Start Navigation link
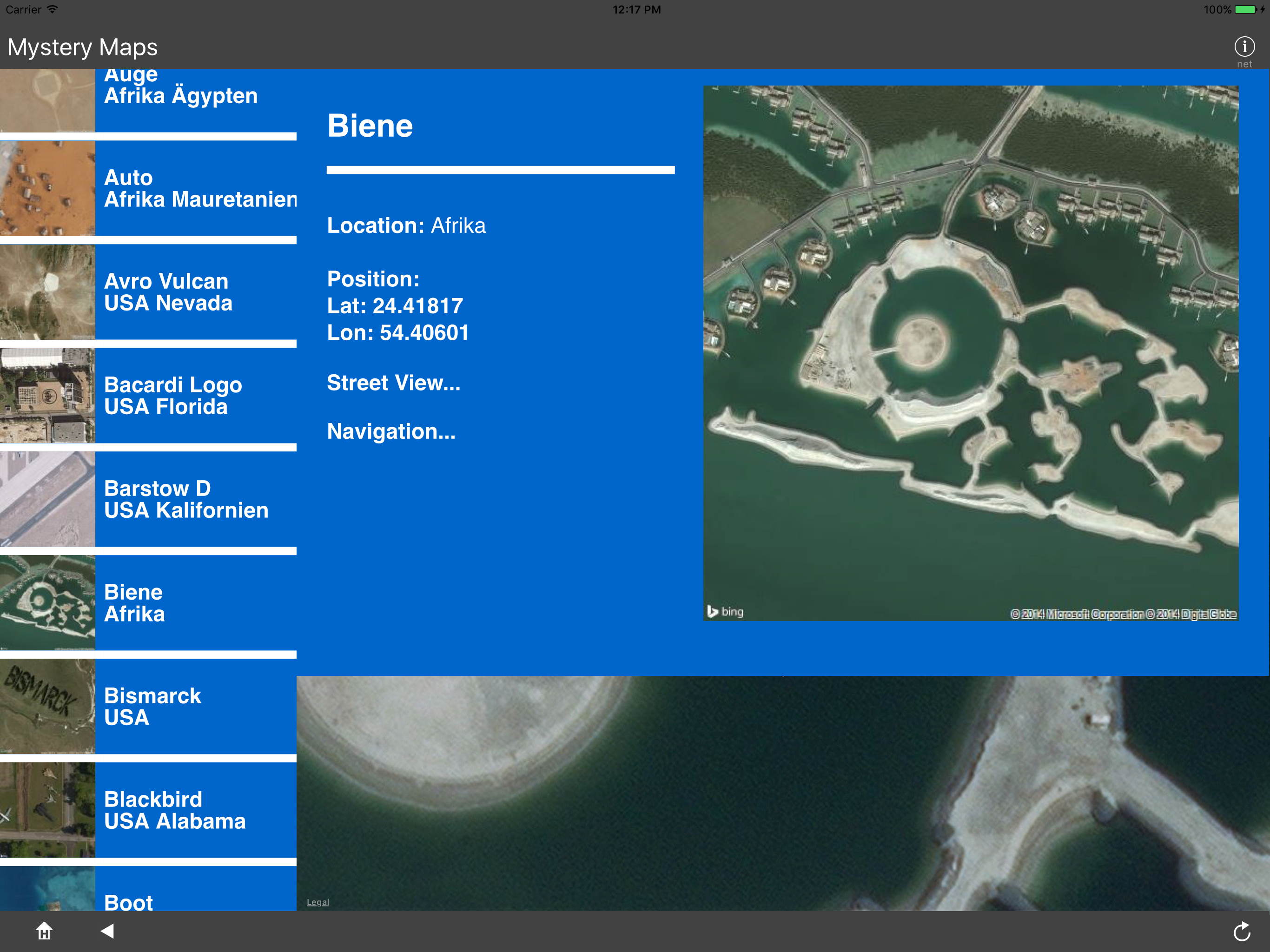This screenshot has width=1270, height=952. click(391, 431)
